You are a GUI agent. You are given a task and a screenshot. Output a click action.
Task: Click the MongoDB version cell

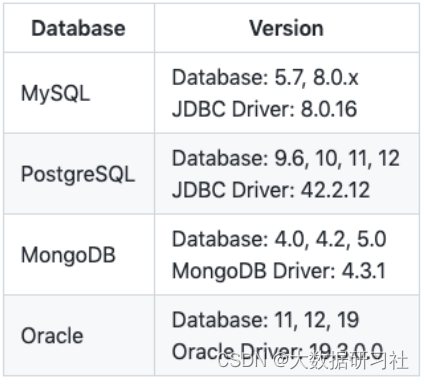tap(287, 255)
